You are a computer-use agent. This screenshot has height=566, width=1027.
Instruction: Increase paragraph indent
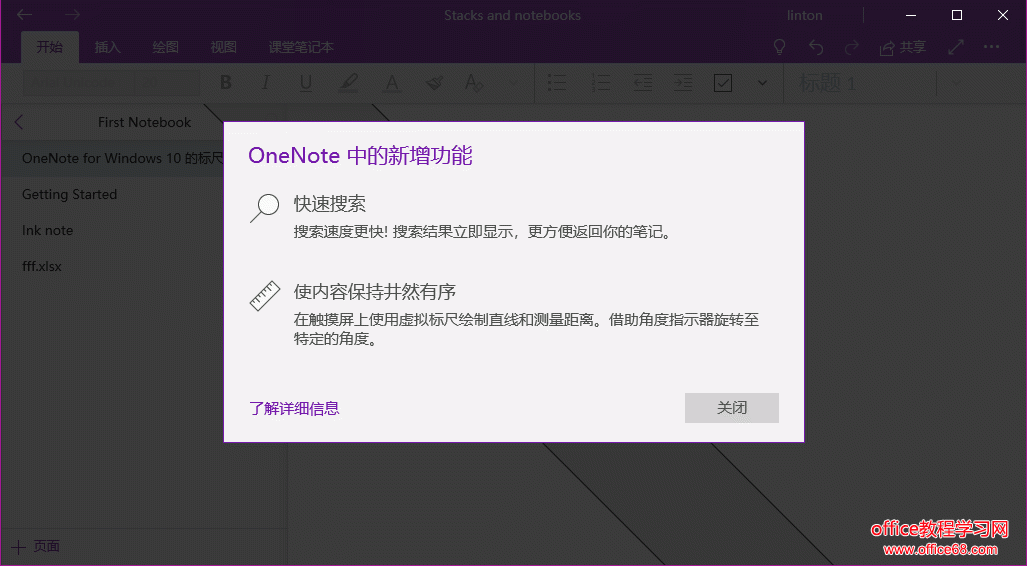coord(683,83)
